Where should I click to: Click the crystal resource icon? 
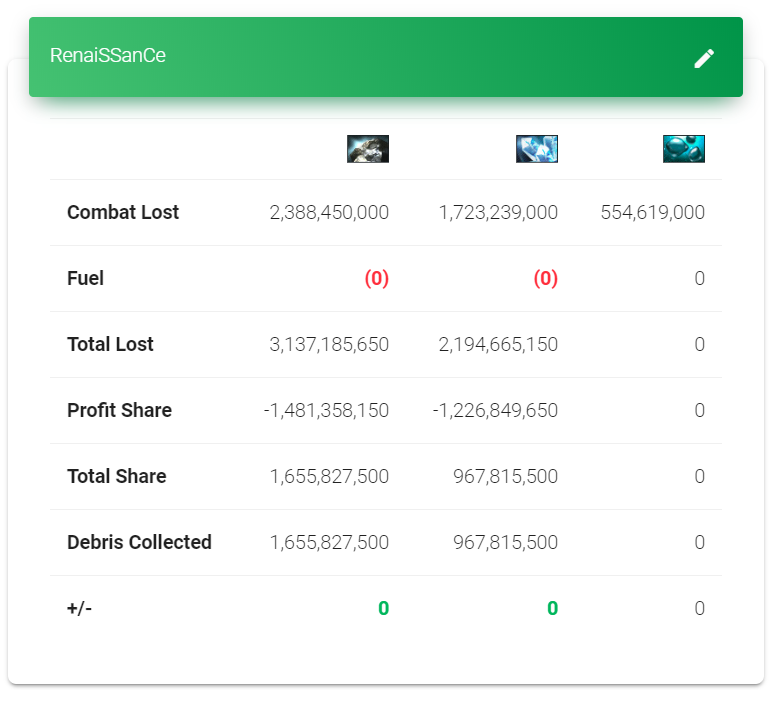click(536, 148)
